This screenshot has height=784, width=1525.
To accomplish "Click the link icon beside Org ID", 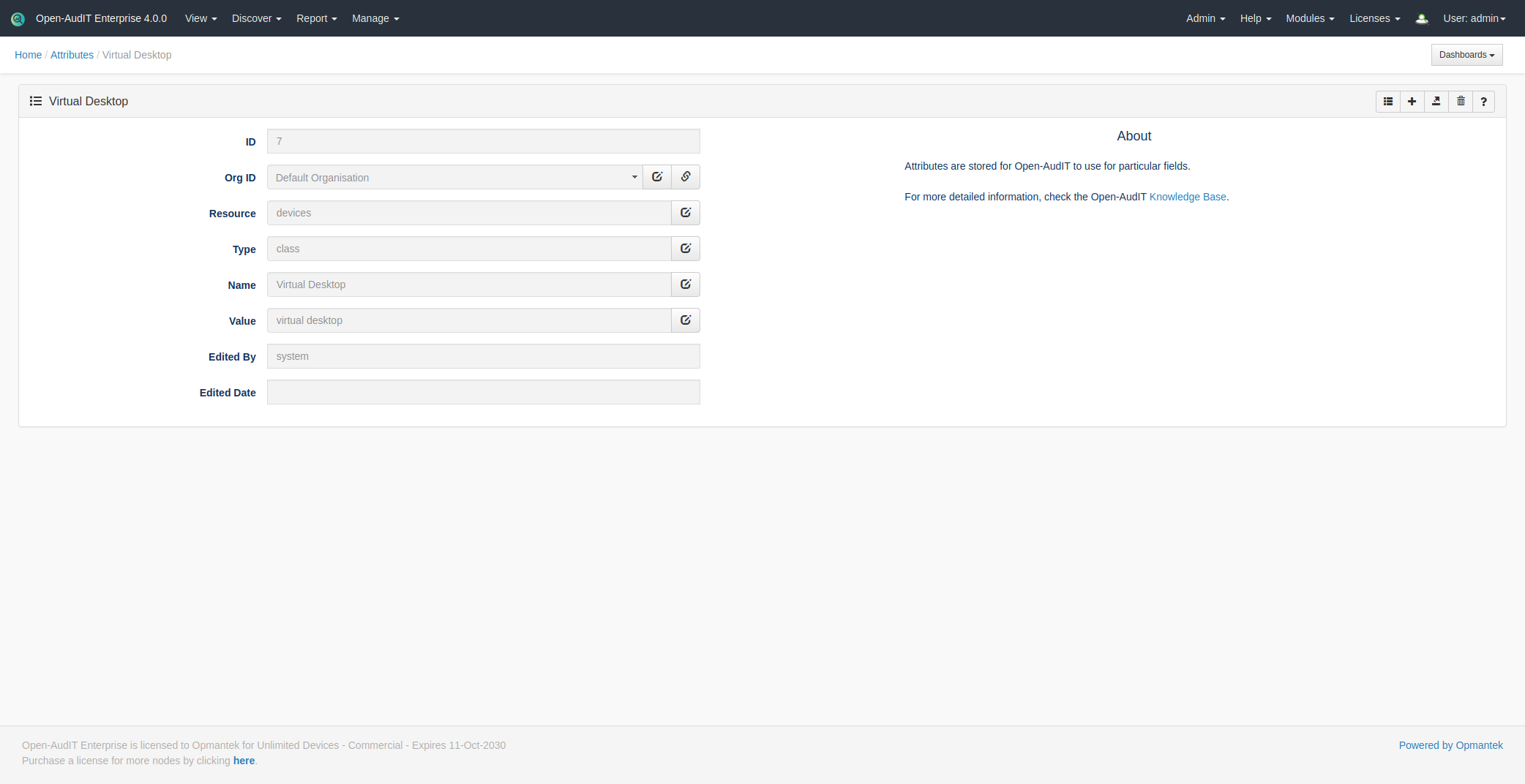I will coord(686,177).
